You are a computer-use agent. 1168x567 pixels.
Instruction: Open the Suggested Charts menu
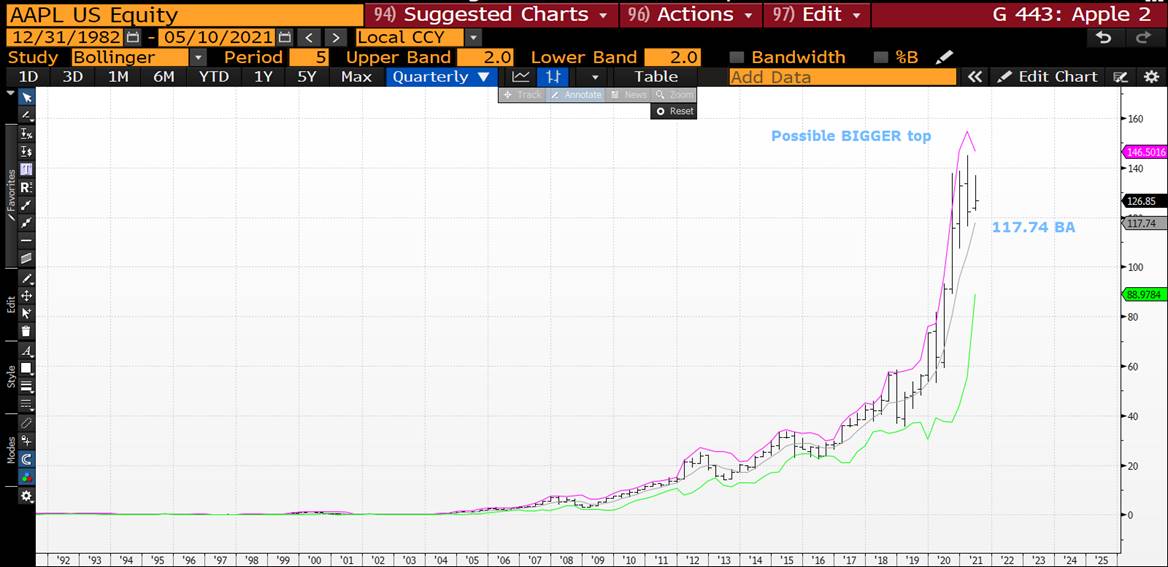(x=490, y=14)
